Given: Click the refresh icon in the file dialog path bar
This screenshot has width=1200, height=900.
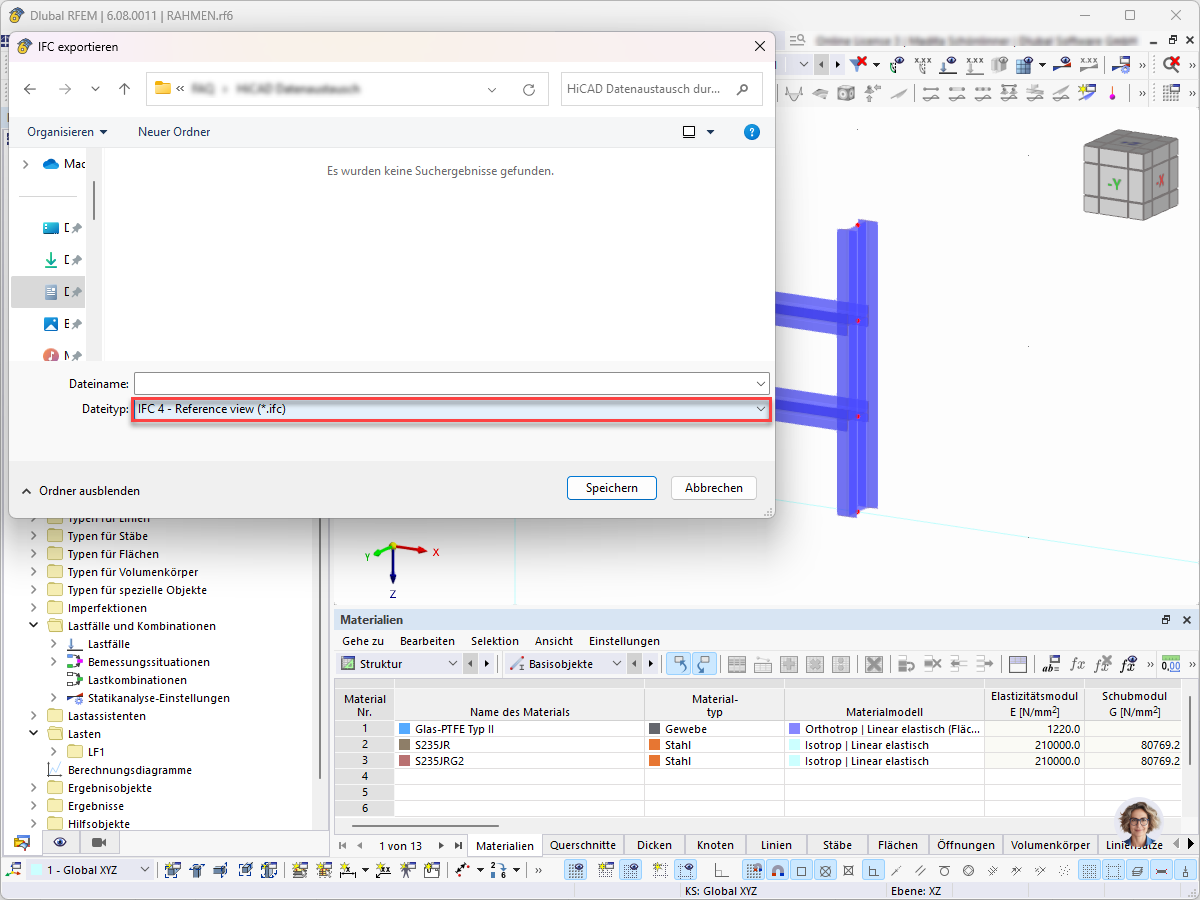Looking at the screenshot, I should pos(529,88).
